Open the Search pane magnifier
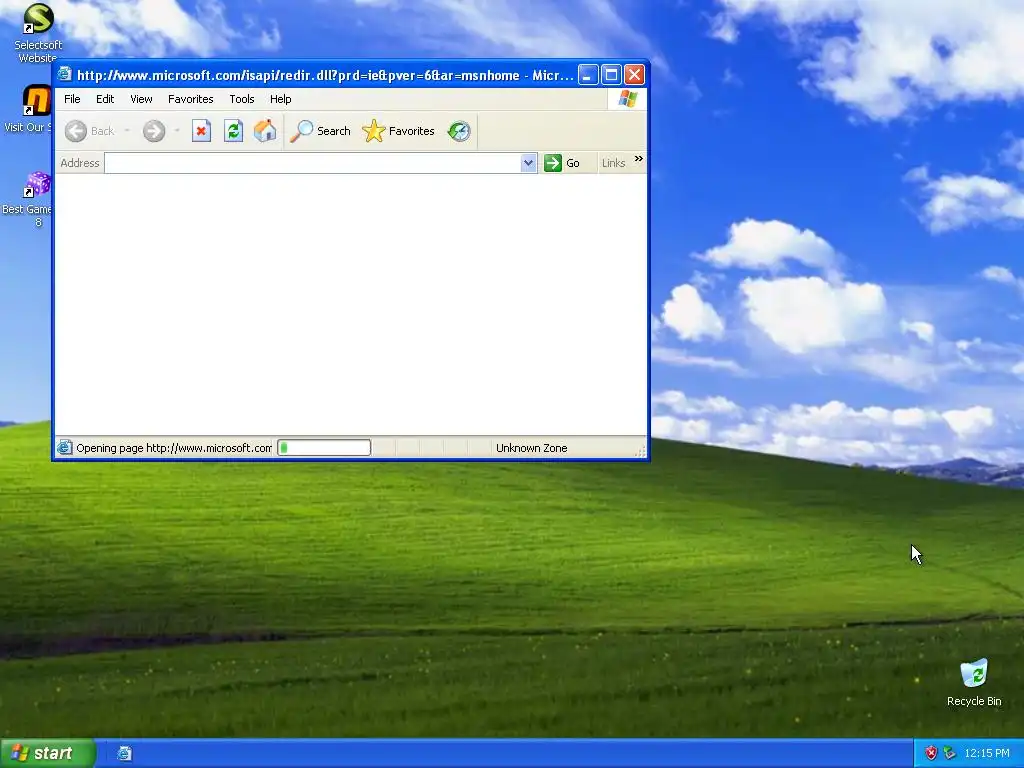This screenshot has height=768, width=1024. click(x=321, y=131)
